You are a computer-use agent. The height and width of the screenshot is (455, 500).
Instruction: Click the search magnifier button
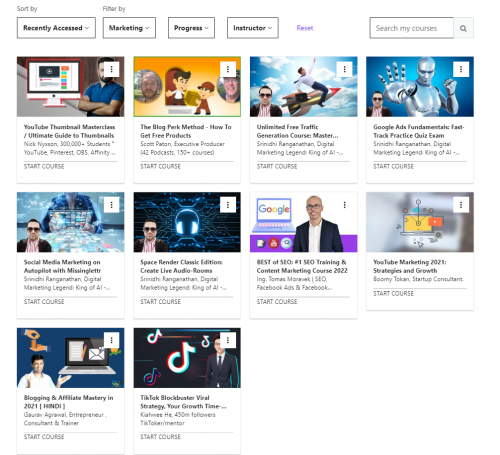tap(463, 28)
